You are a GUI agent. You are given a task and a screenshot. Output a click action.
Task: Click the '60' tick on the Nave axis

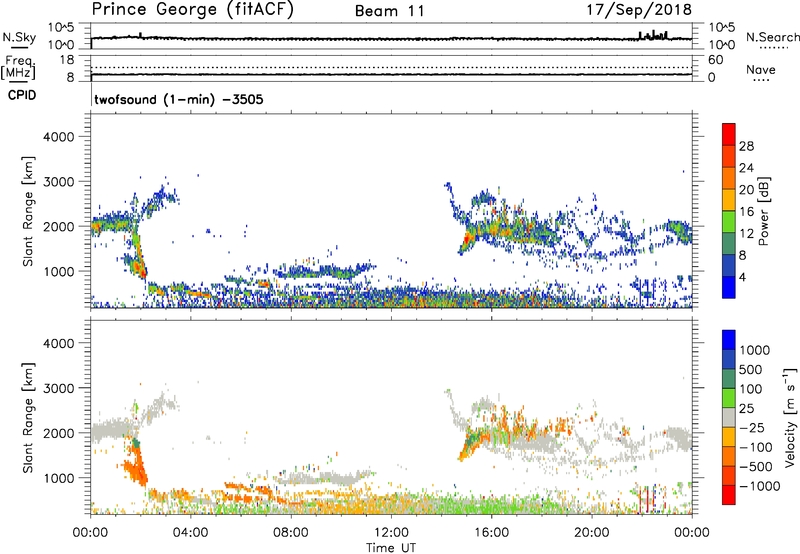tap(715, 60)
